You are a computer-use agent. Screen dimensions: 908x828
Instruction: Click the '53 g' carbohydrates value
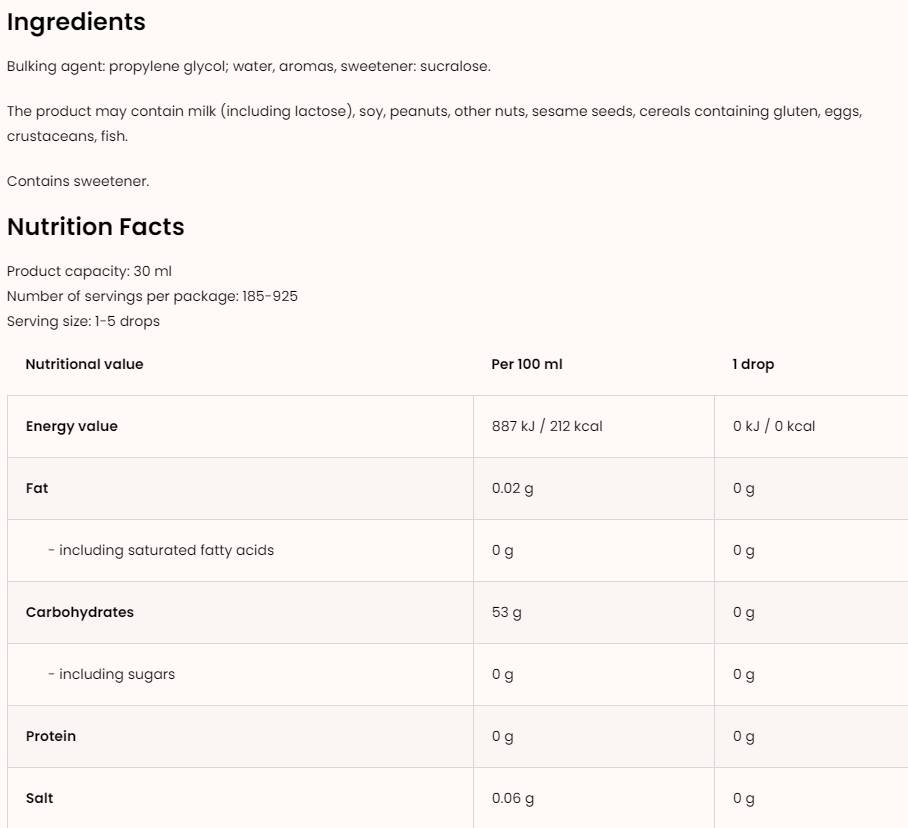coord(507,612)
